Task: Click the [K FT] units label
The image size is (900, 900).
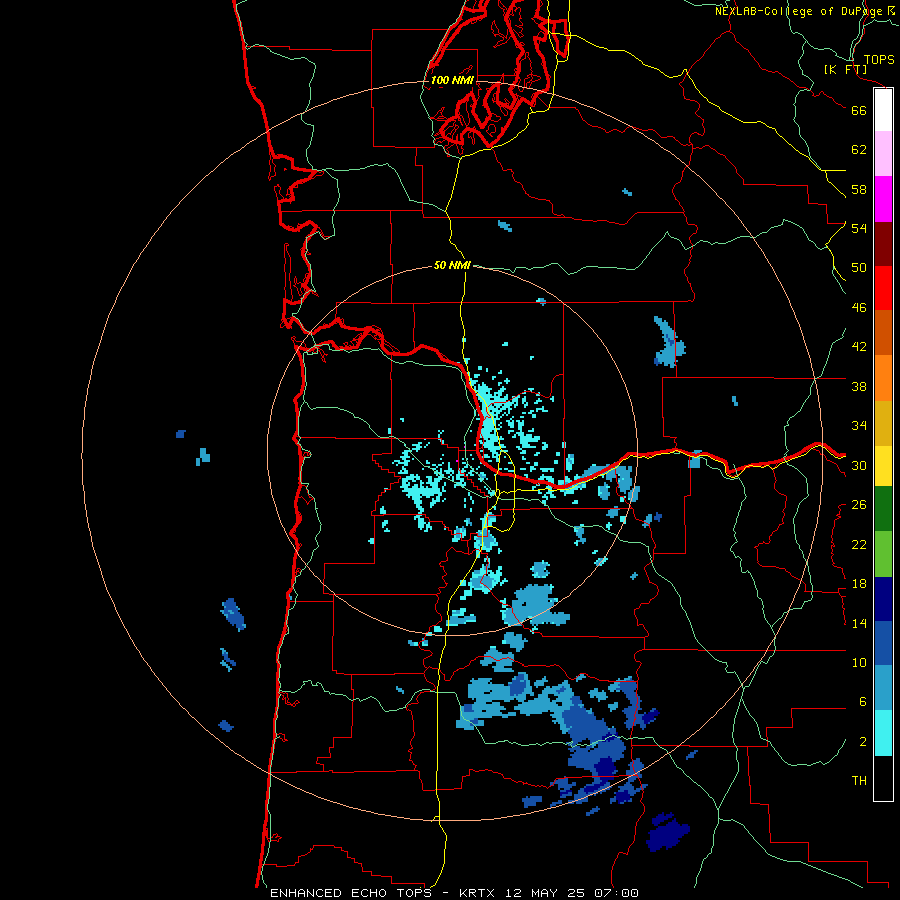Action: 845,70
